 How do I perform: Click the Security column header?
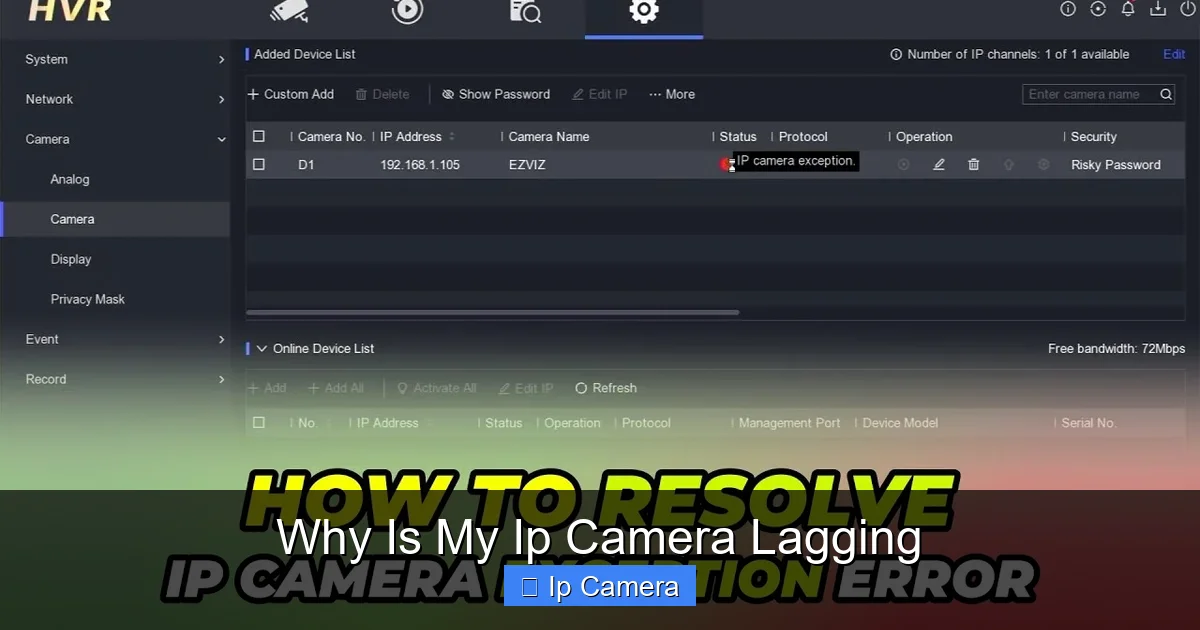coord(1094,137)
